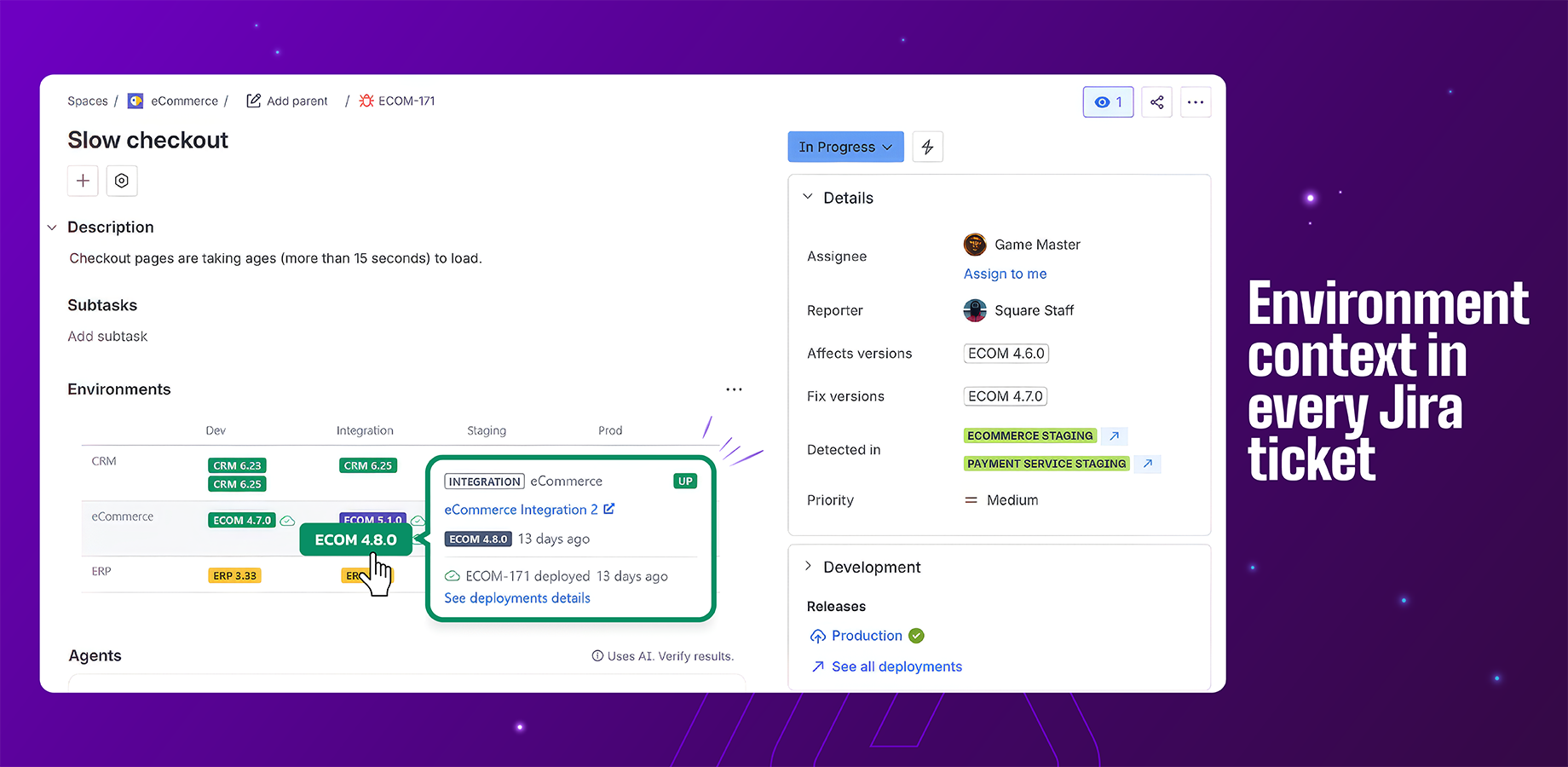Click See all deployments link
1568x767 pixels.
[x=896, y=666]
